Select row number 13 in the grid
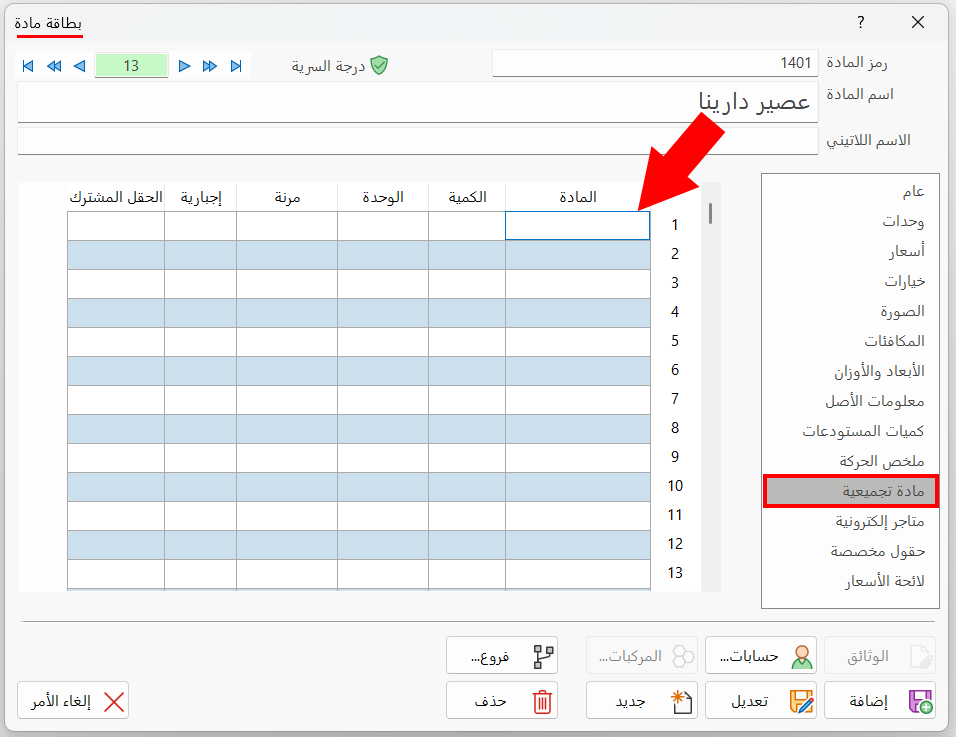 [675, 573]
